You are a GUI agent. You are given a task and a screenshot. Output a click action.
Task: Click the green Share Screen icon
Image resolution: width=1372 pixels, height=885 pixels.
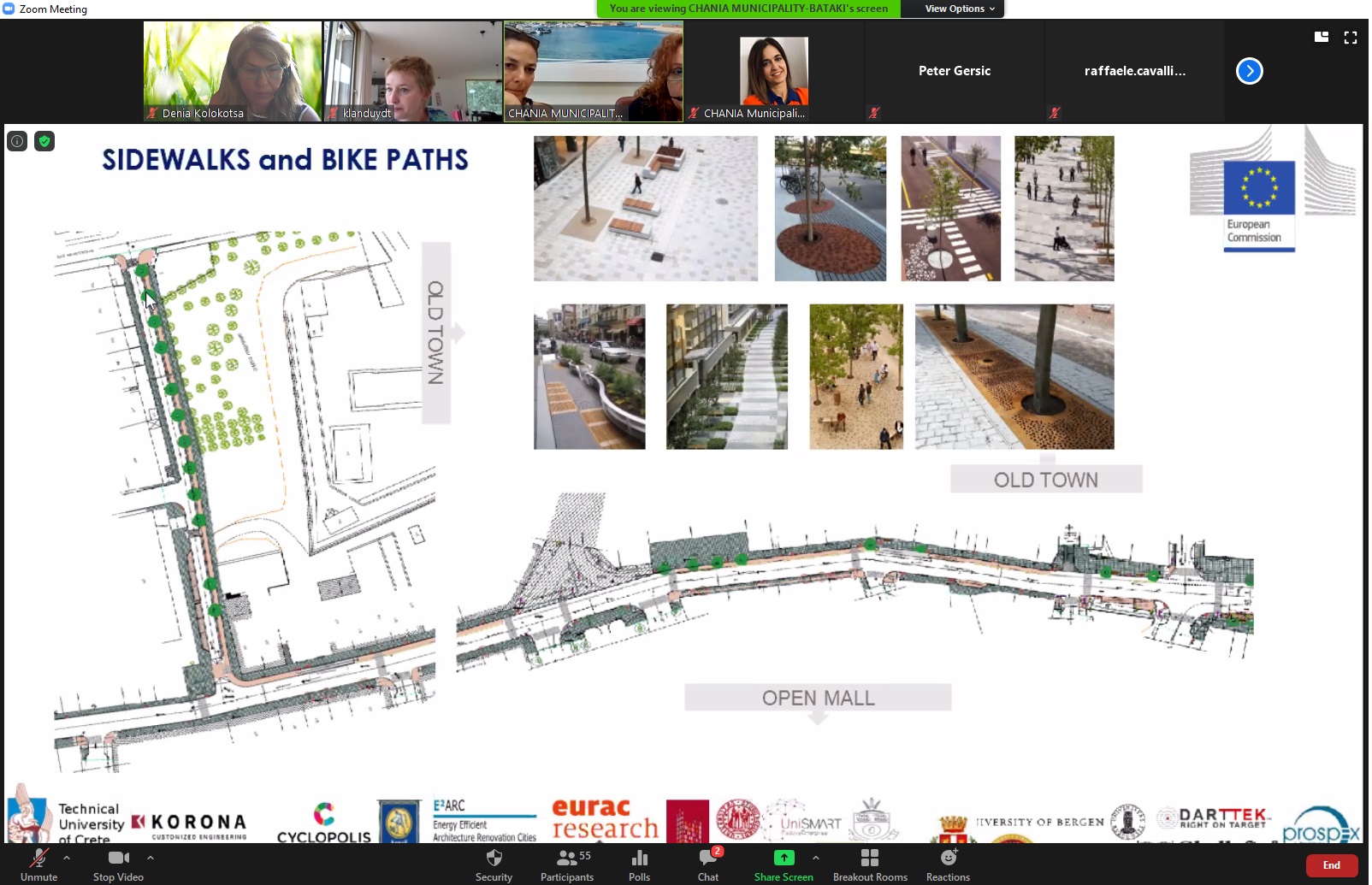point(783,858)
